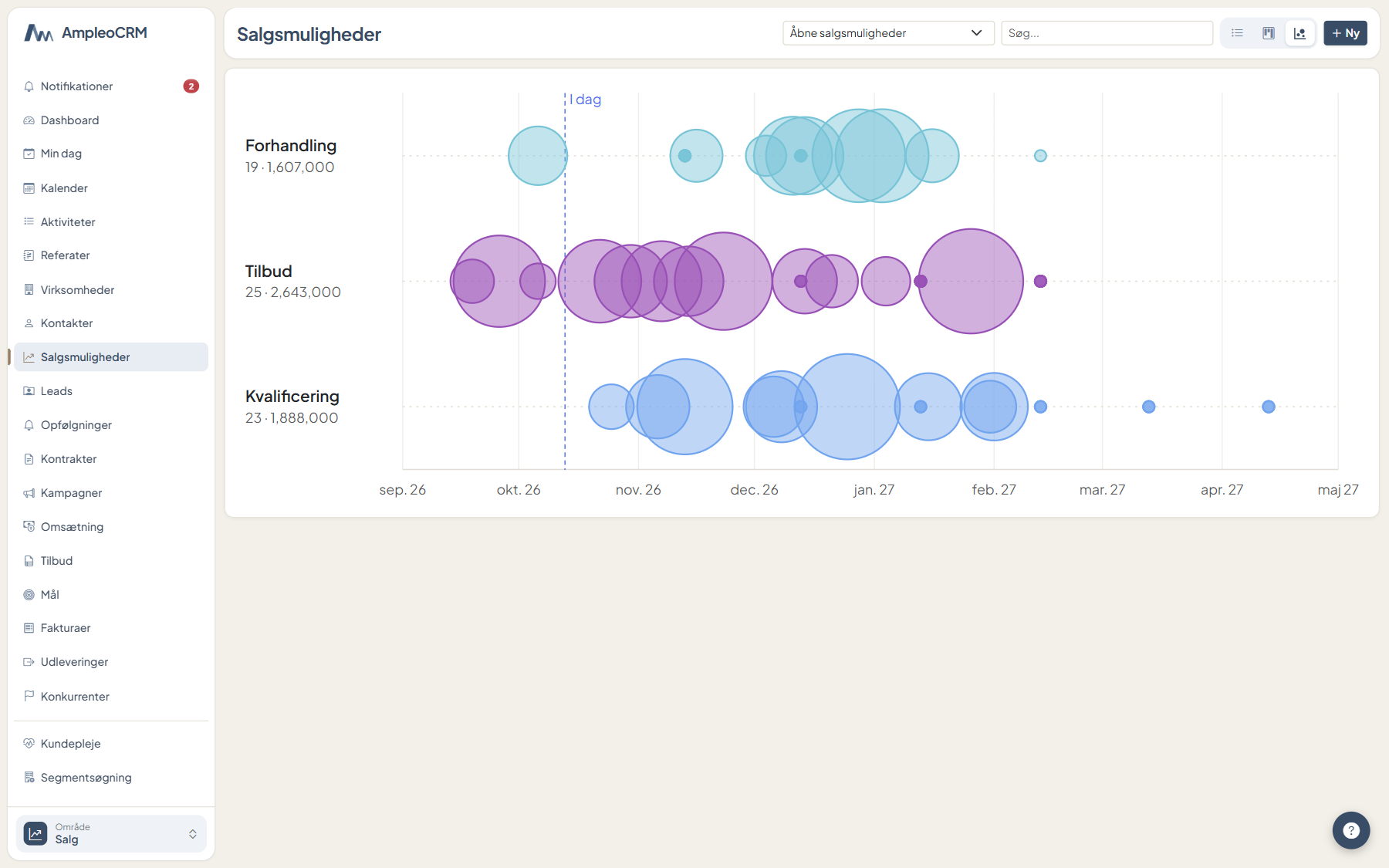
Task: Click the Konkurrenter flag icon
Action: [x=29, y=696]
